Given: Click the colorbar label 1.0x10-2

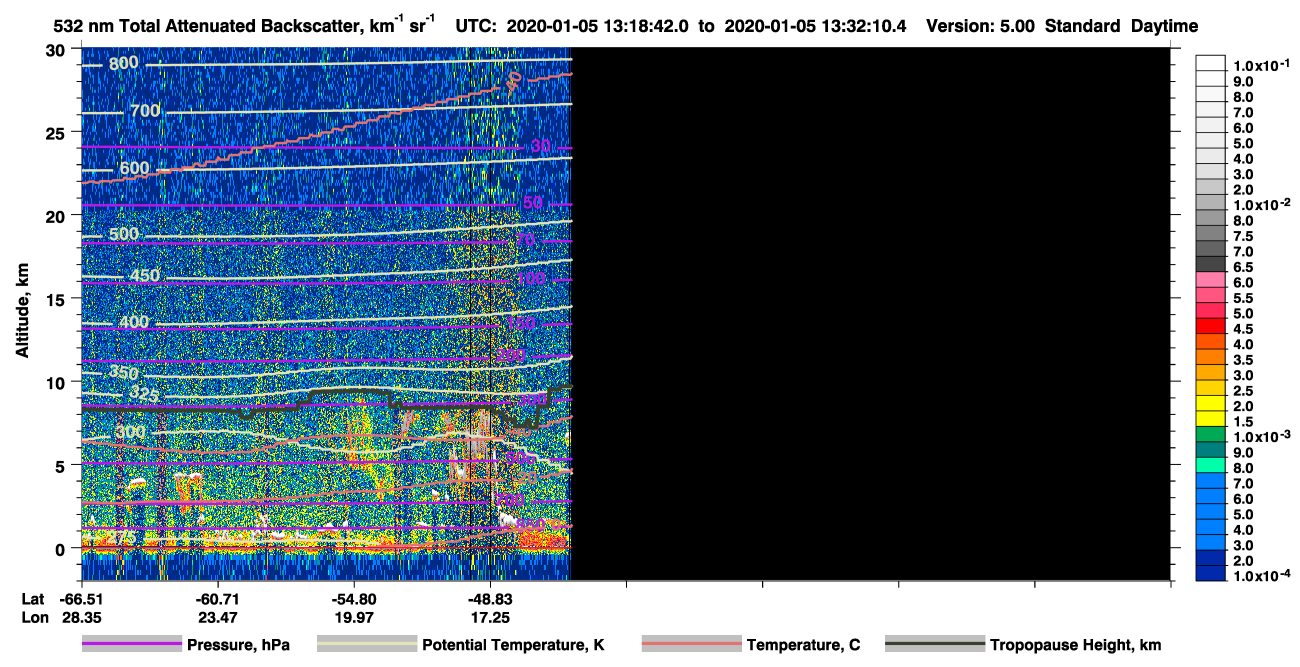Looking at the screenshot, I should click(x=1262, y=205).
